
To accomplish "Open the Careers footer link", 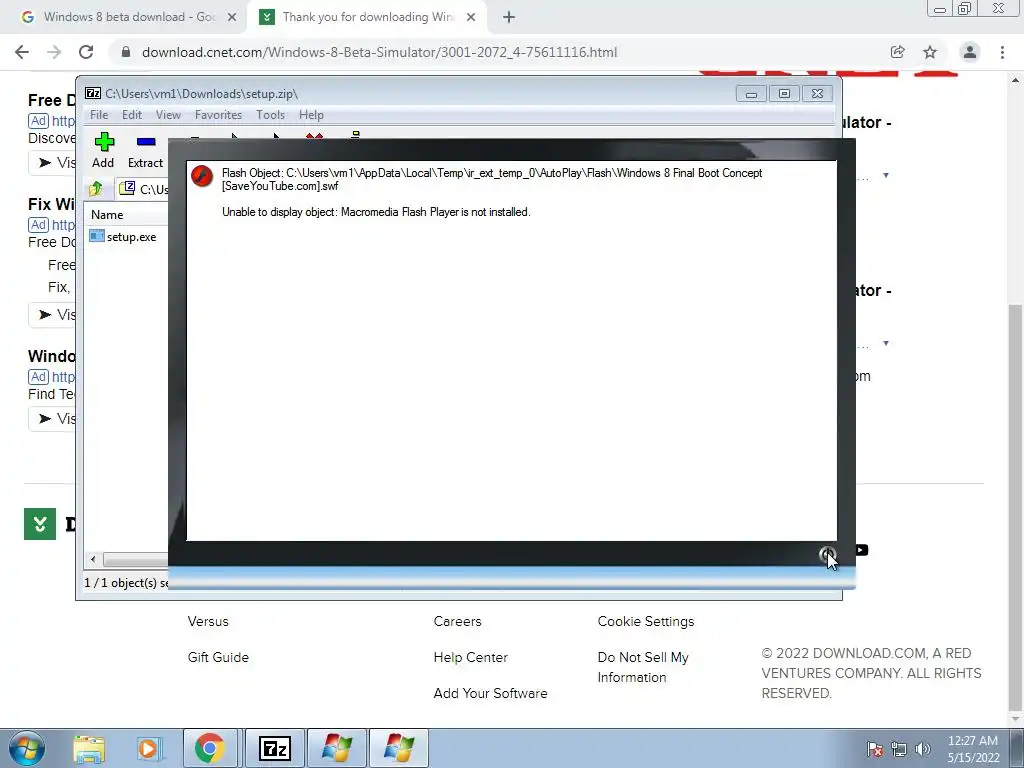I will pos(457,621).
